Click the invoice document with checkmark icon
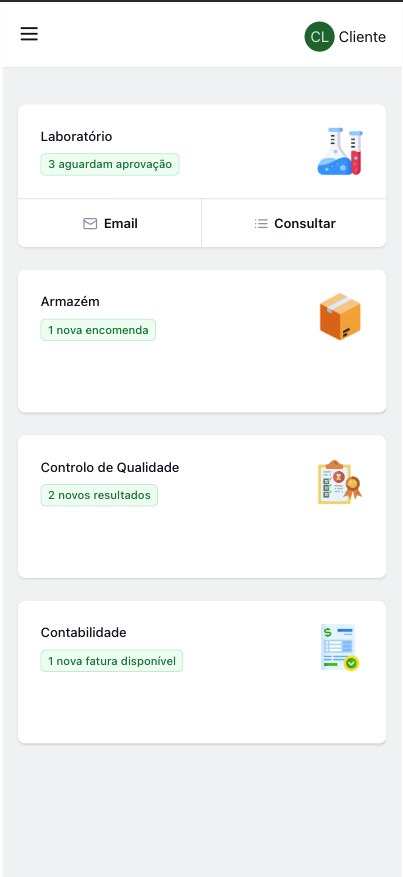Image resolution: width=403 pixels, height=877 pixels. pyautogui.click(x=340, y=648)
